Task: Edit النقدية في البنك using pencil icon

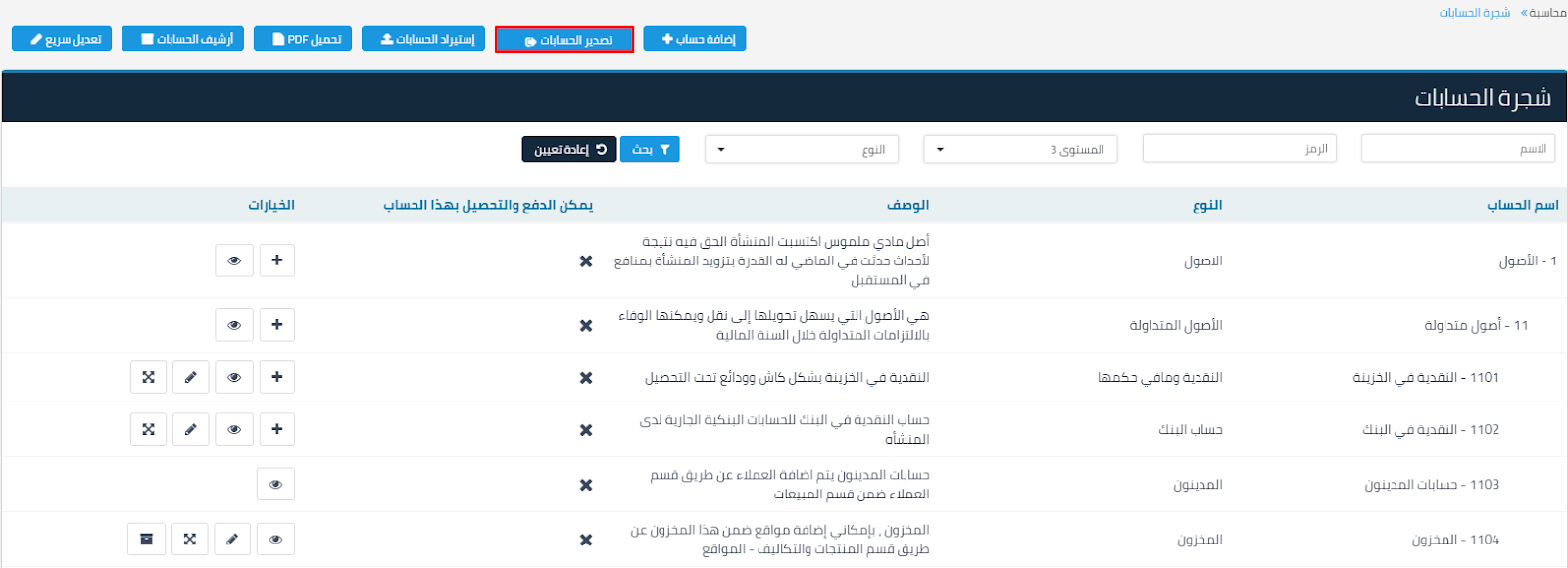Action: click(x=191, y=429)
